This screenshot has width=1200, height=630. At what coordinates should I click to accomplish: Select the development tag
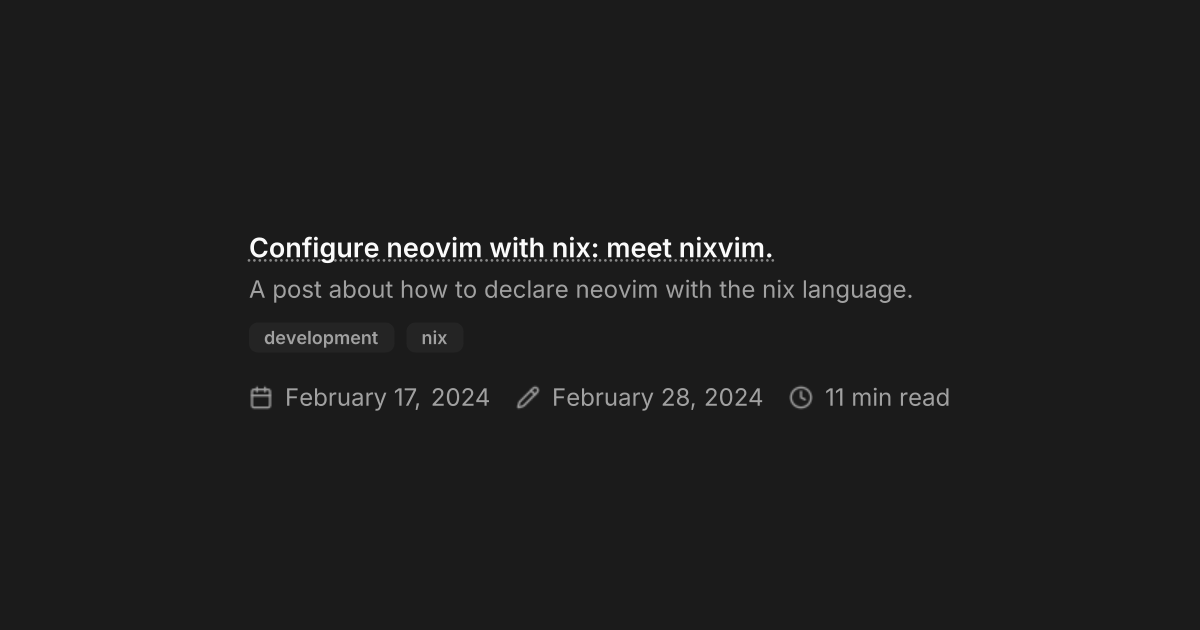[x=321, y=338]
